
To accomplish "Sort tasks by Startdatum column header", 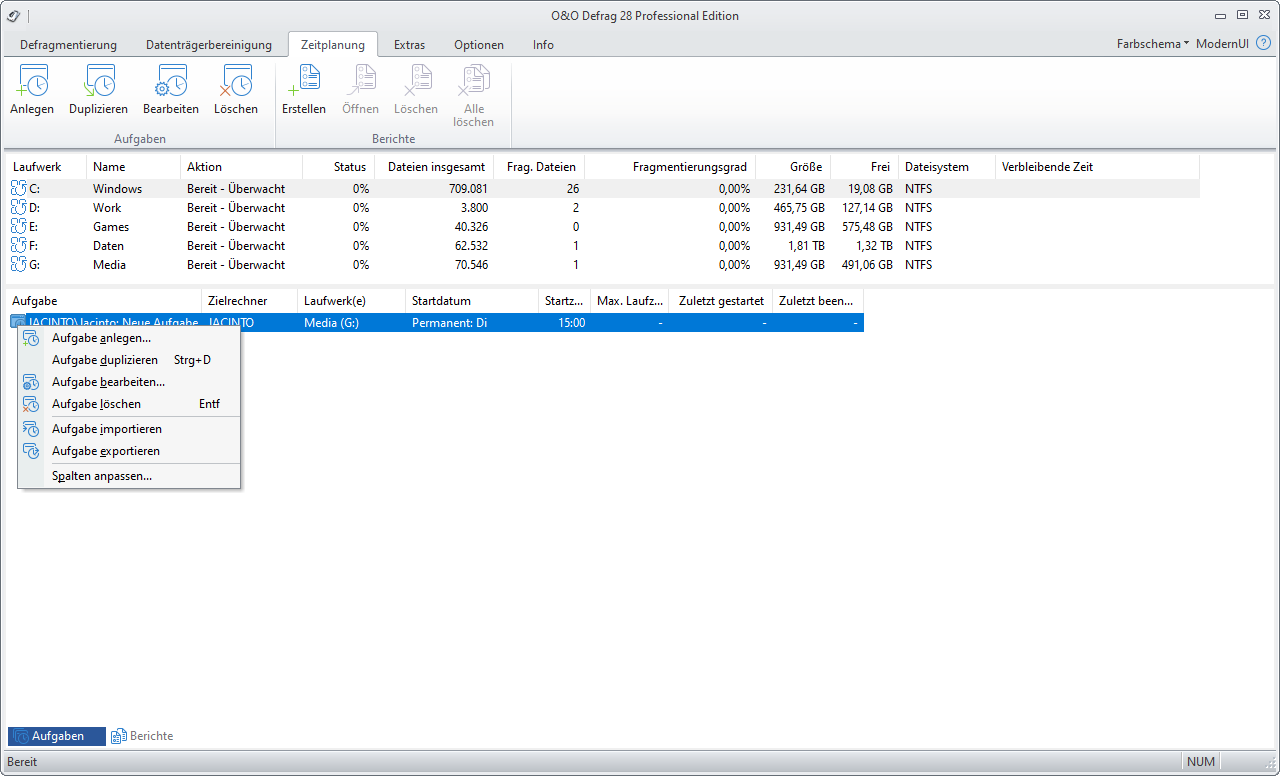I will (x=471, y=301).
